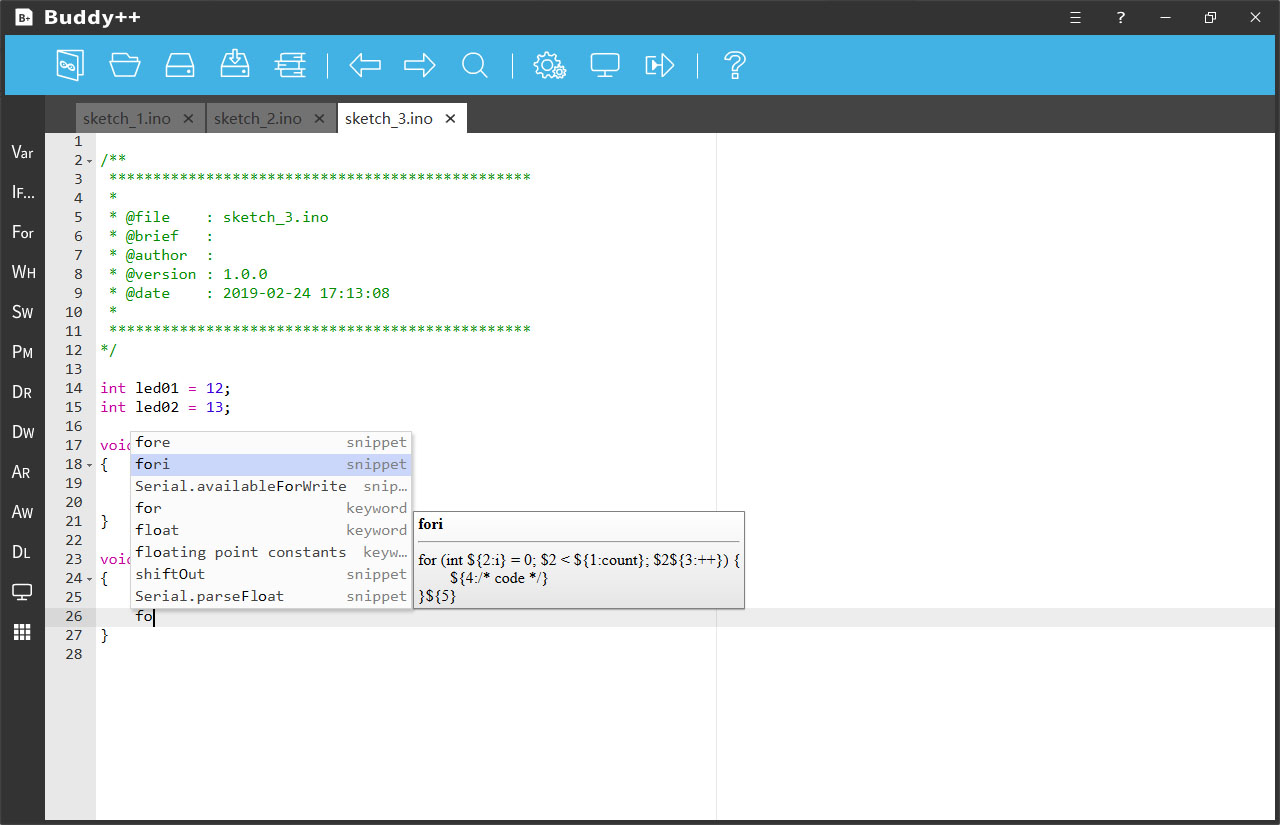Click the sidebar monitor icon
Viewport: 1280px width, 825px height.
(x=22, y=592)
